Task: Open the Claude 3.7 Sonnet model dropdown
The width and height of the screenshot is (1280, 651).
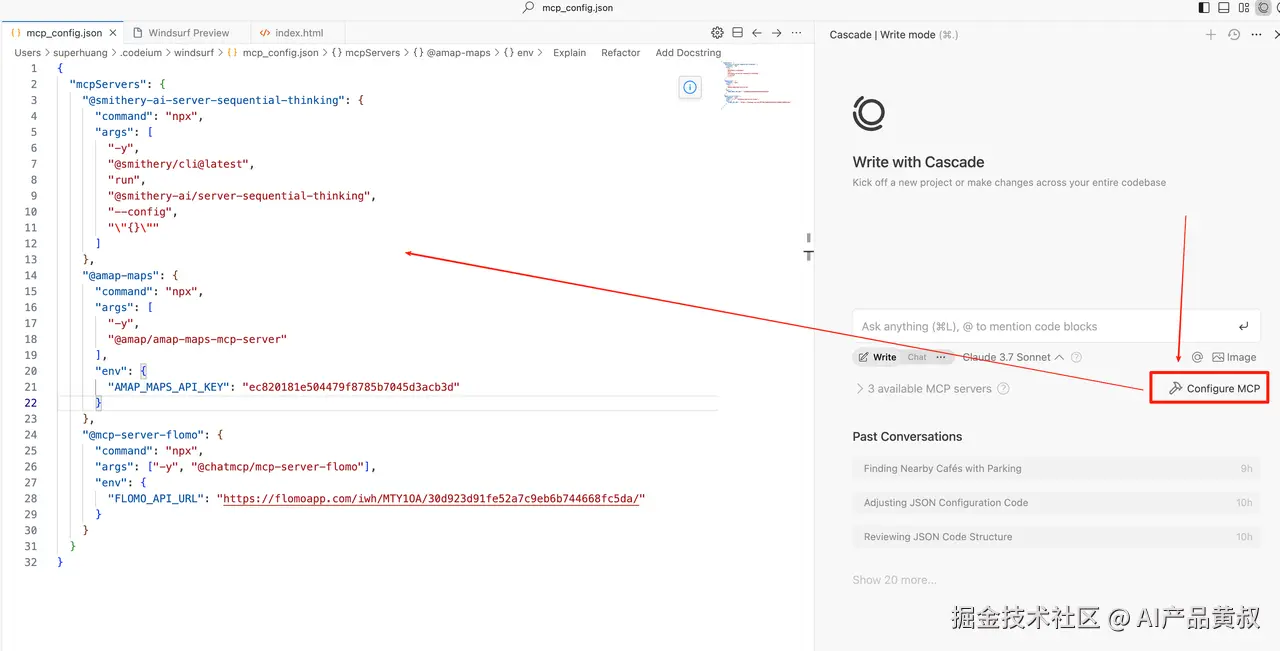Action: [1013, 357]
